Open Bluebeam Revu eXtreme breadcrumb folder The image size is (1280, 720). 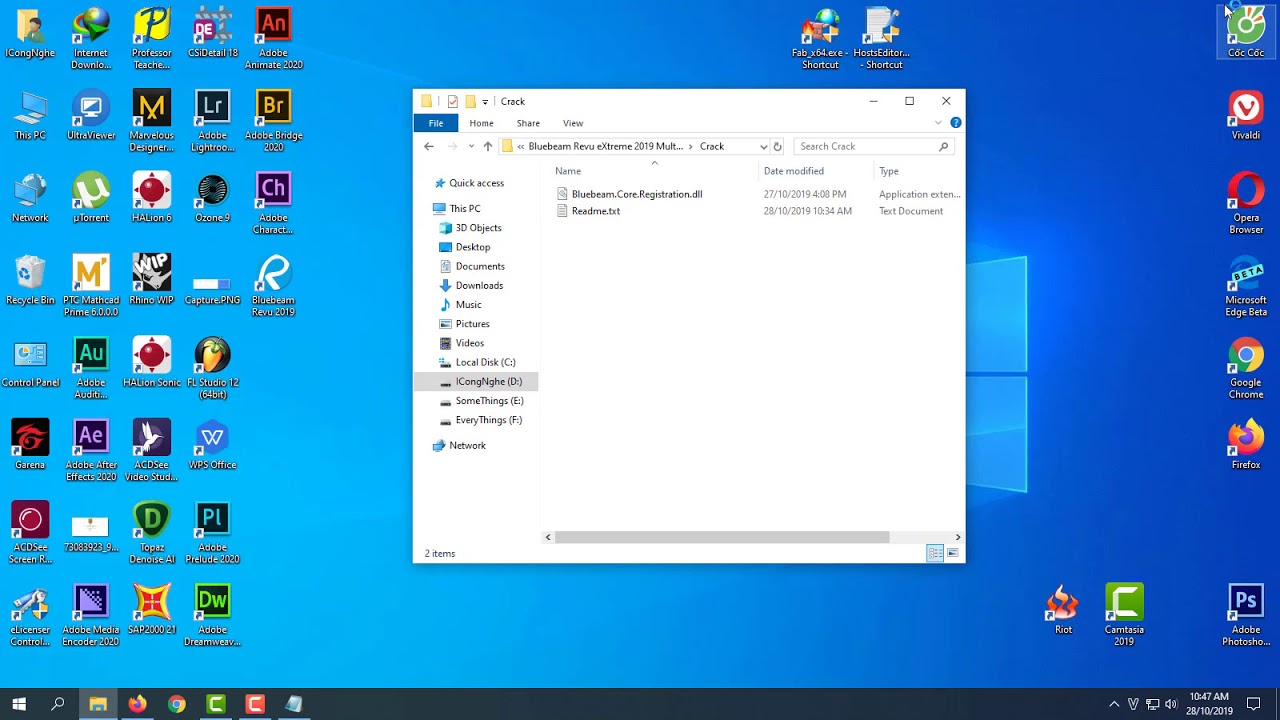coord(605,146)
